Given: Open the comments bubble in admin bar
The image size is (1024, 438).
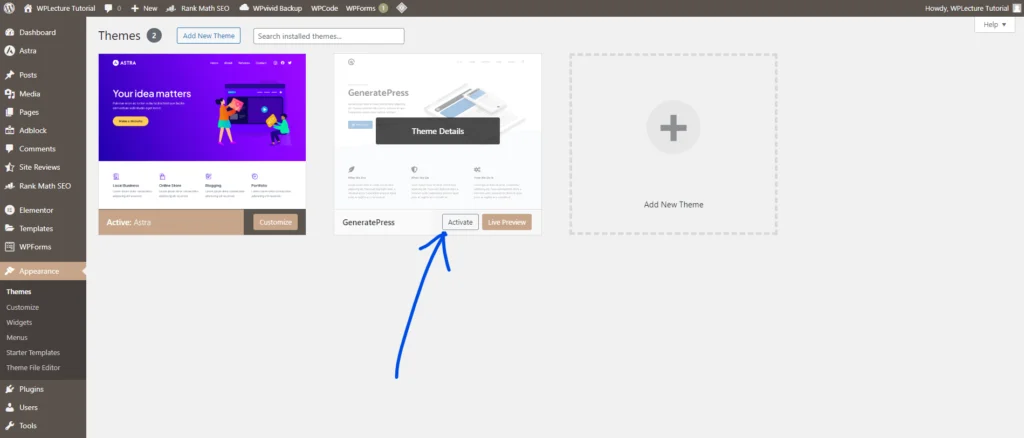Looking at the screenshot, I should [x=113, y=8].
